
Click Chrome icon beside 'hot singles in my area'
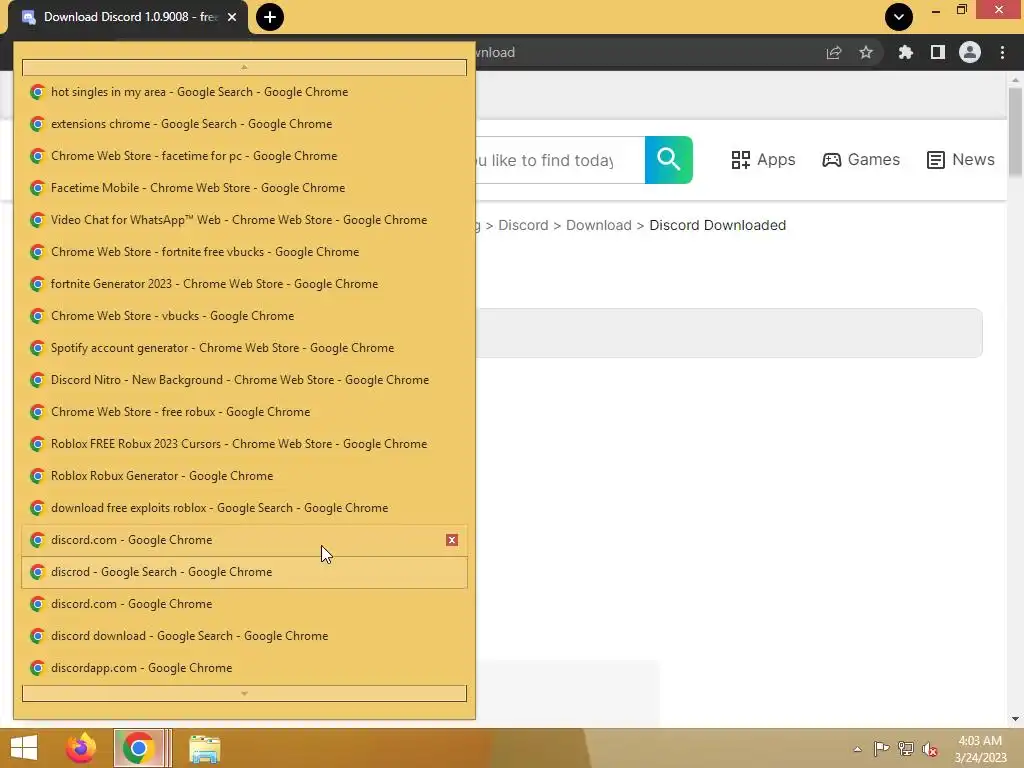(x=37, y=92)
